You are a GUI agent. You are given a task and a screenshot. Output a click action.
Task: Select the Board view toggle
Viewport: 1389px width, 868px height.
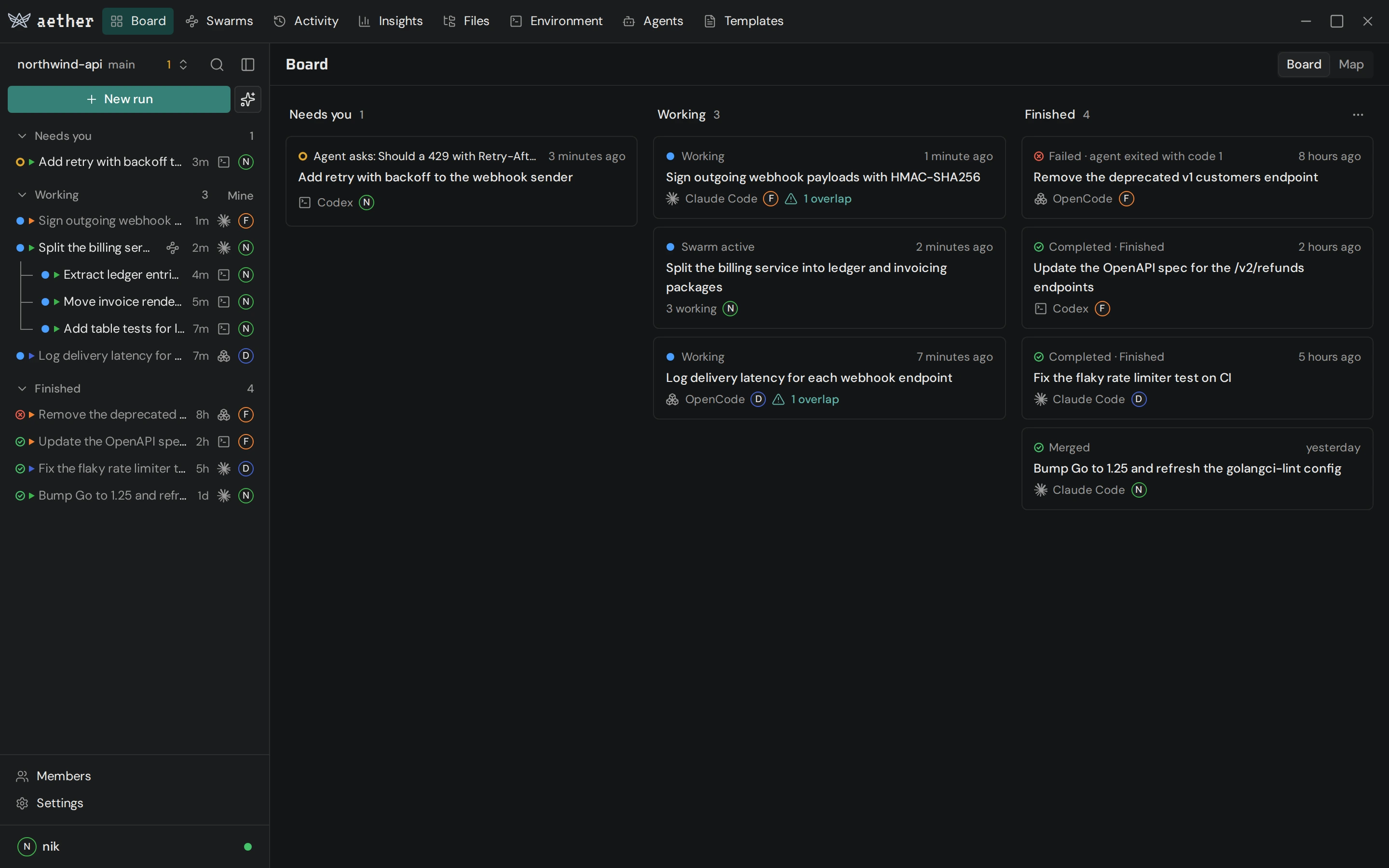(1304, 64)
